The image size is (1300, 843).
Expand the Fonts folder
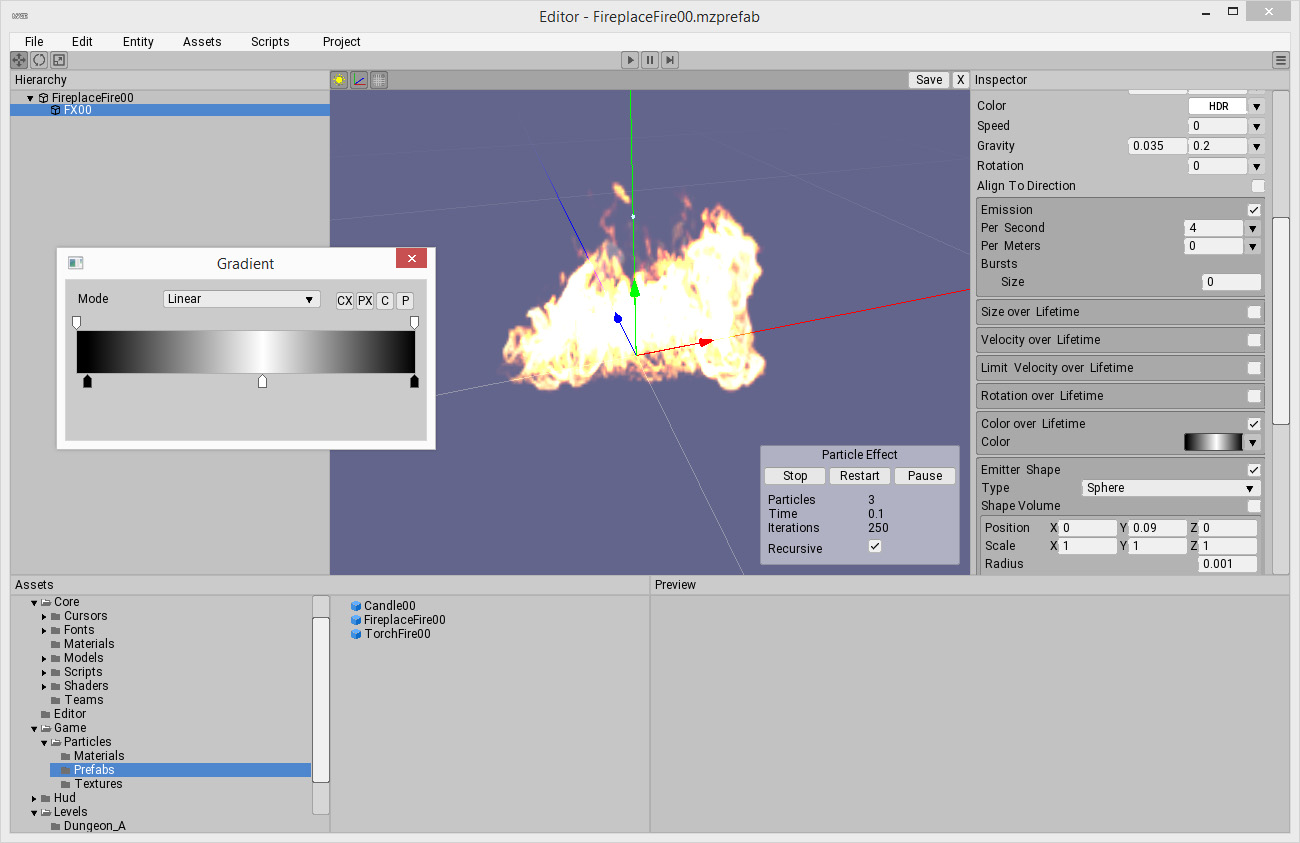(44, 630)
